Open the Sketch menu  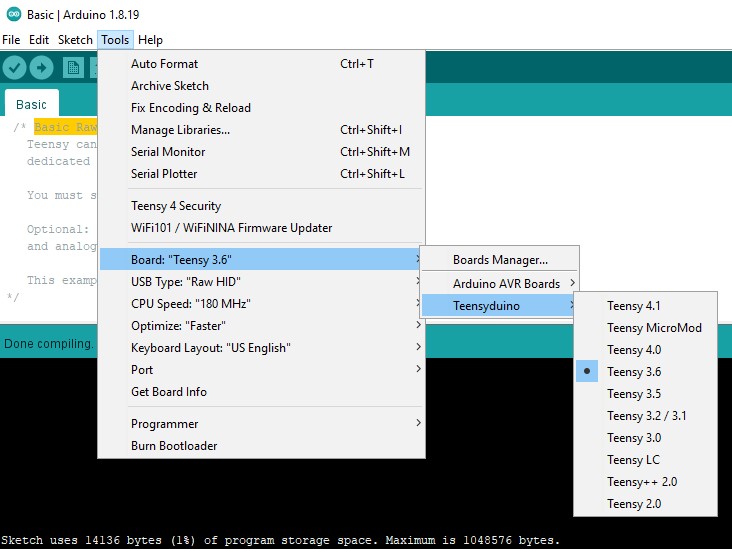pyautogui.click(x=75, y=40)
